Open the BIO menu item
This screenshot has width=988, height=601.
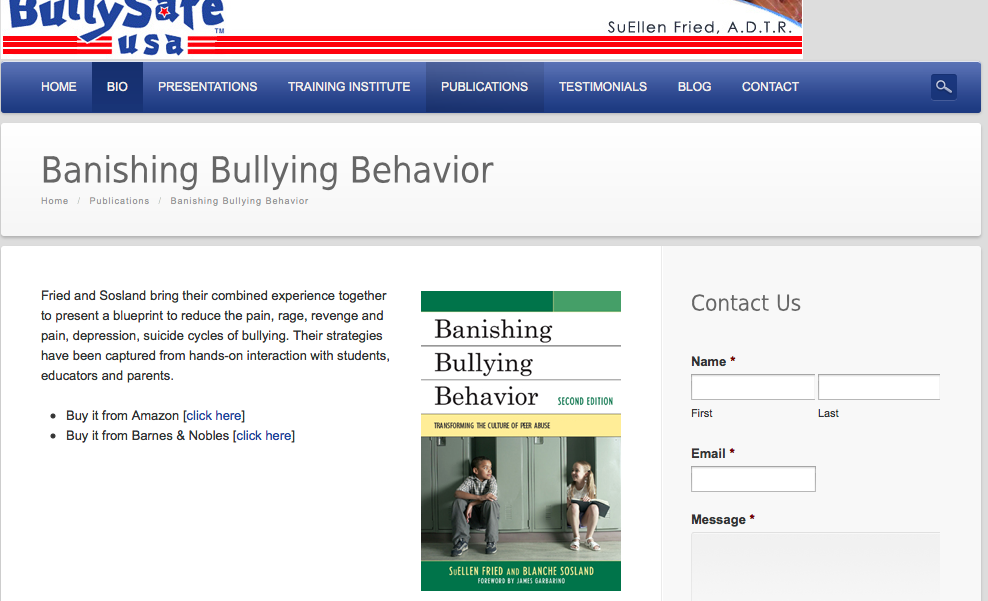(117, 87)
